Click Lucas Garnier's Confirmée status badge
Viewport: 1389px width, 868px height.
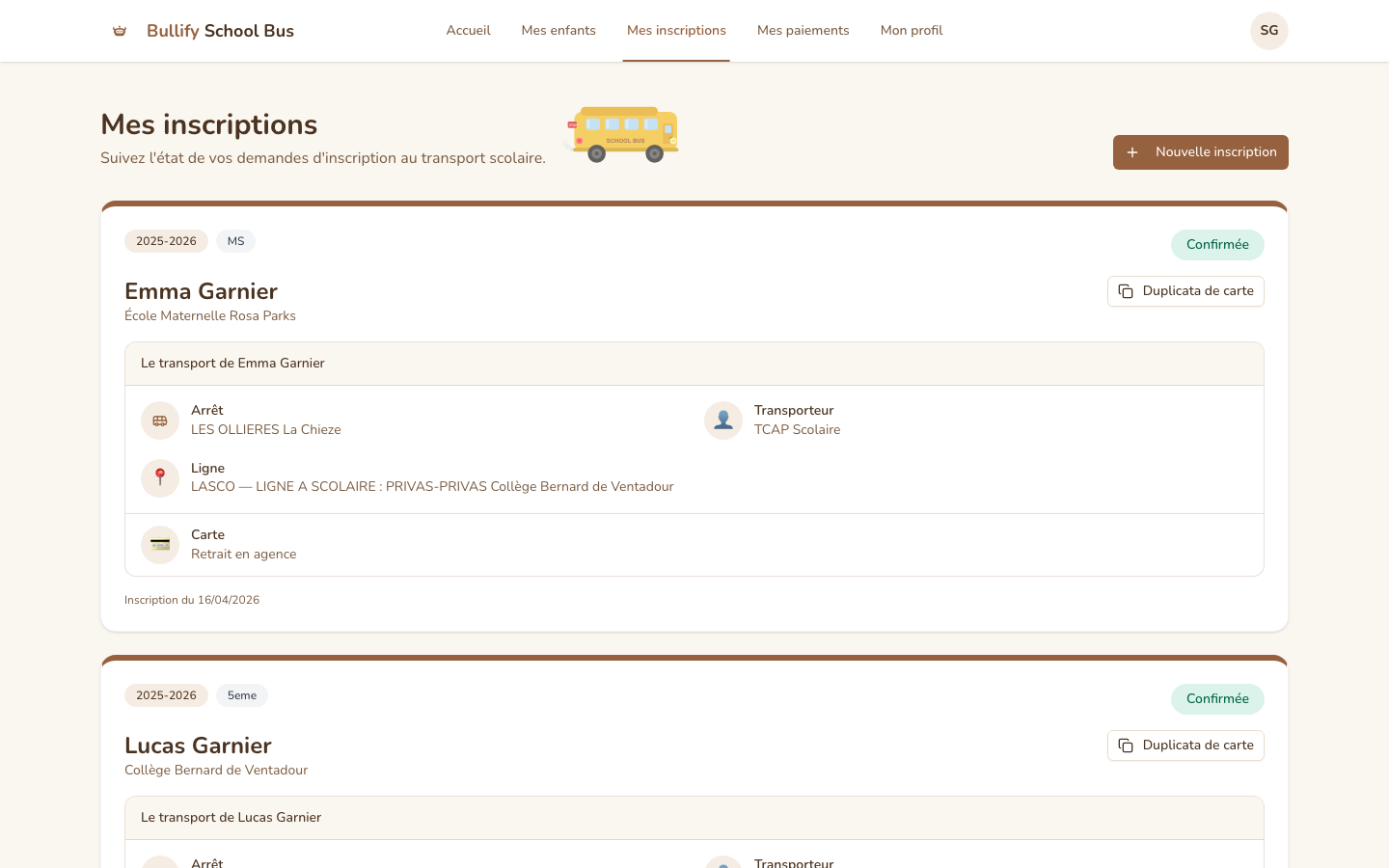tap(1217, 699)
